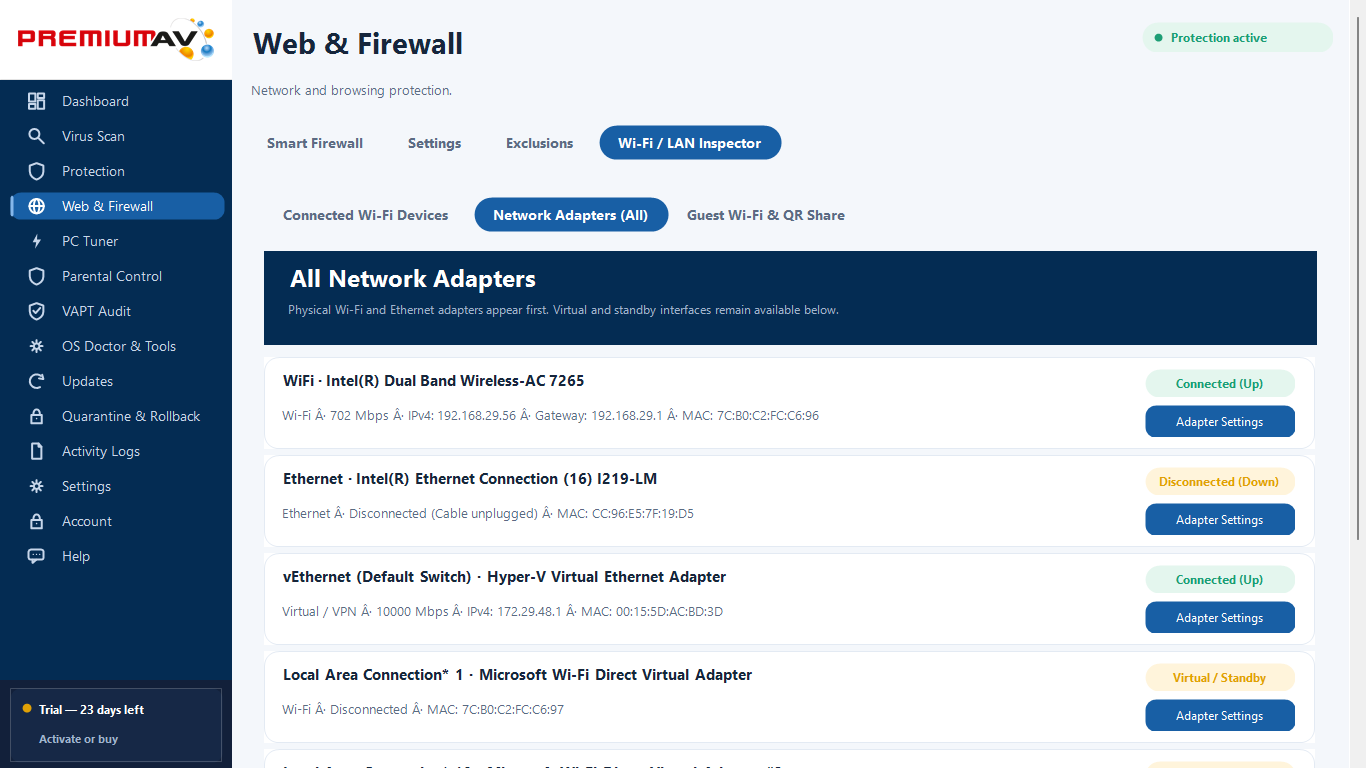This screenshot has width=1366, height=768.
Task: Click the All Network Adapters heading
Action: point(413,279)
